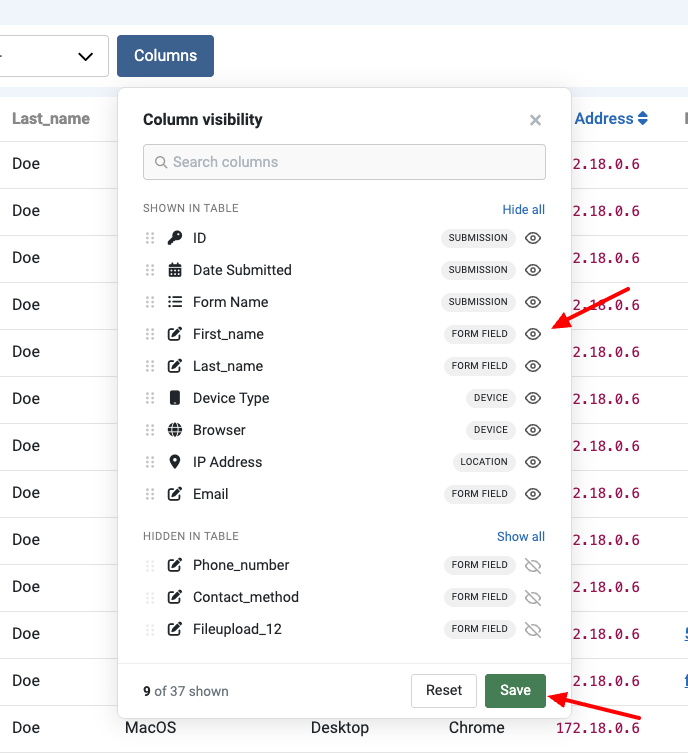
Task: Click the drag handle for Email
Action: [150, 494]
